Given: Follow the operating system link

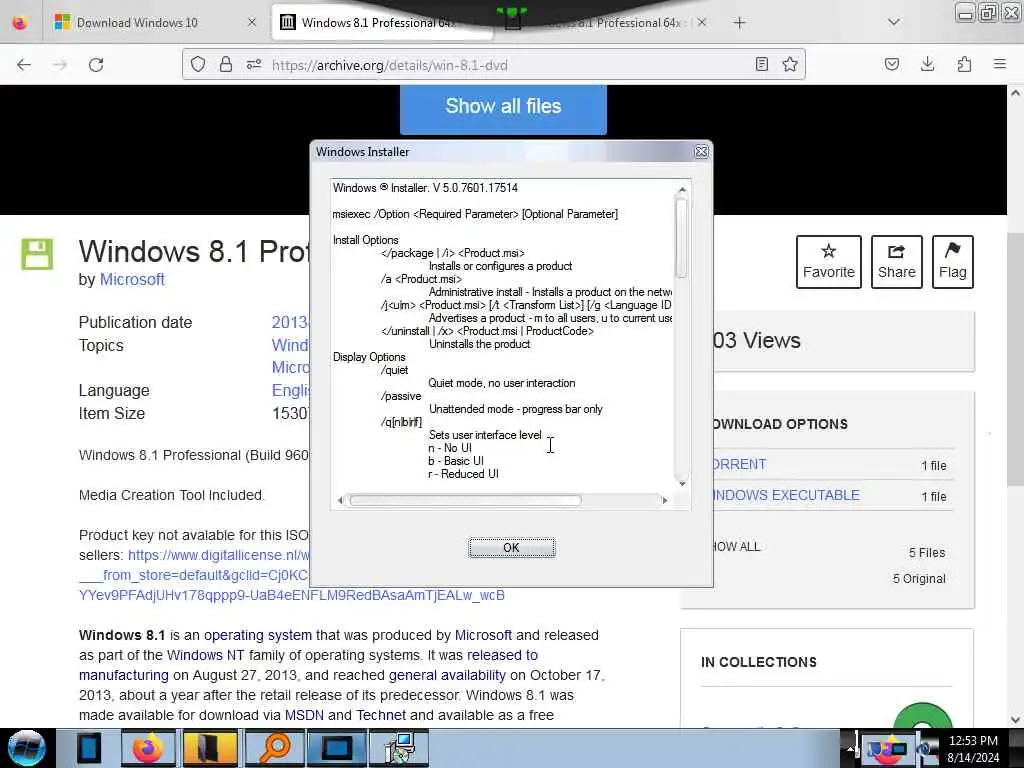Looking at the screenshot, I should pos(258,635).
